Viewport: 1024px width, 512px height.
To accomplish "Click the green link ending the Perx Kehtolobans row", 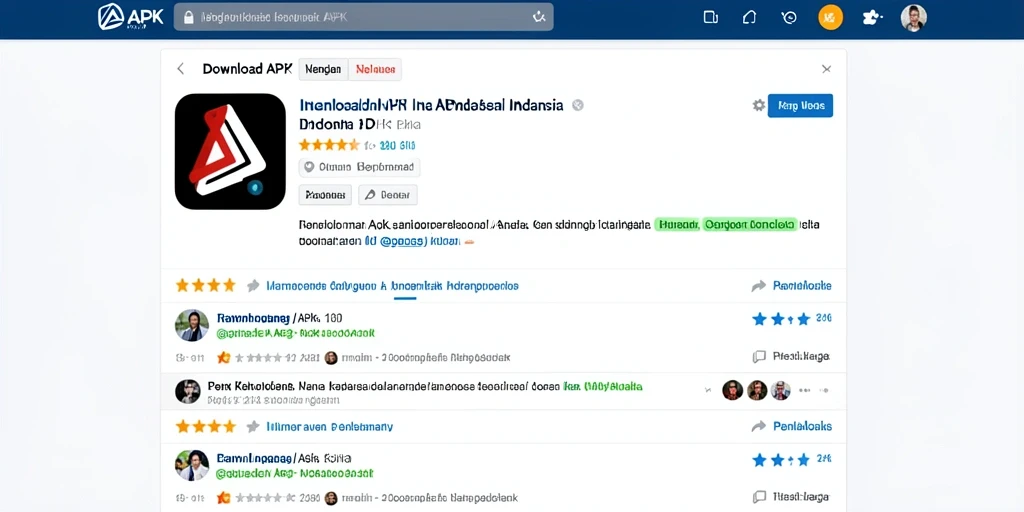I will click(602, 386).
